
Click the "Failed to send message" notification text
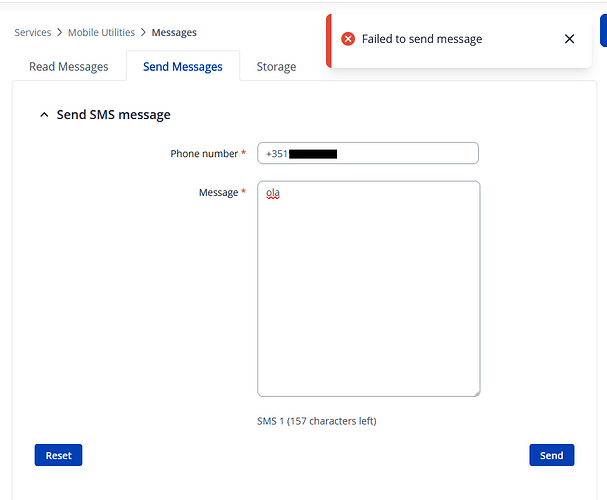422,39
